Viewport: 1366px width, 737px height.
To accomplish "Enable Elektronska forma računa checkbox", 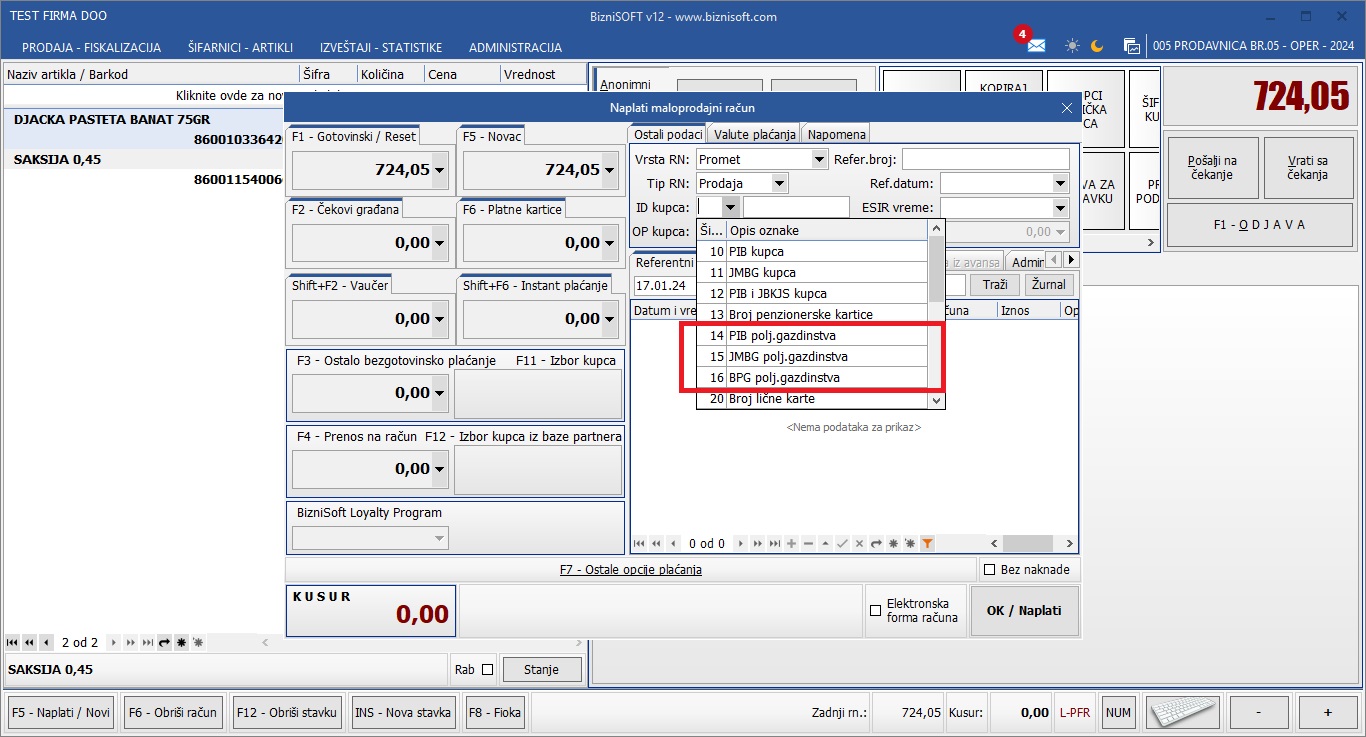I will [876, 610].
